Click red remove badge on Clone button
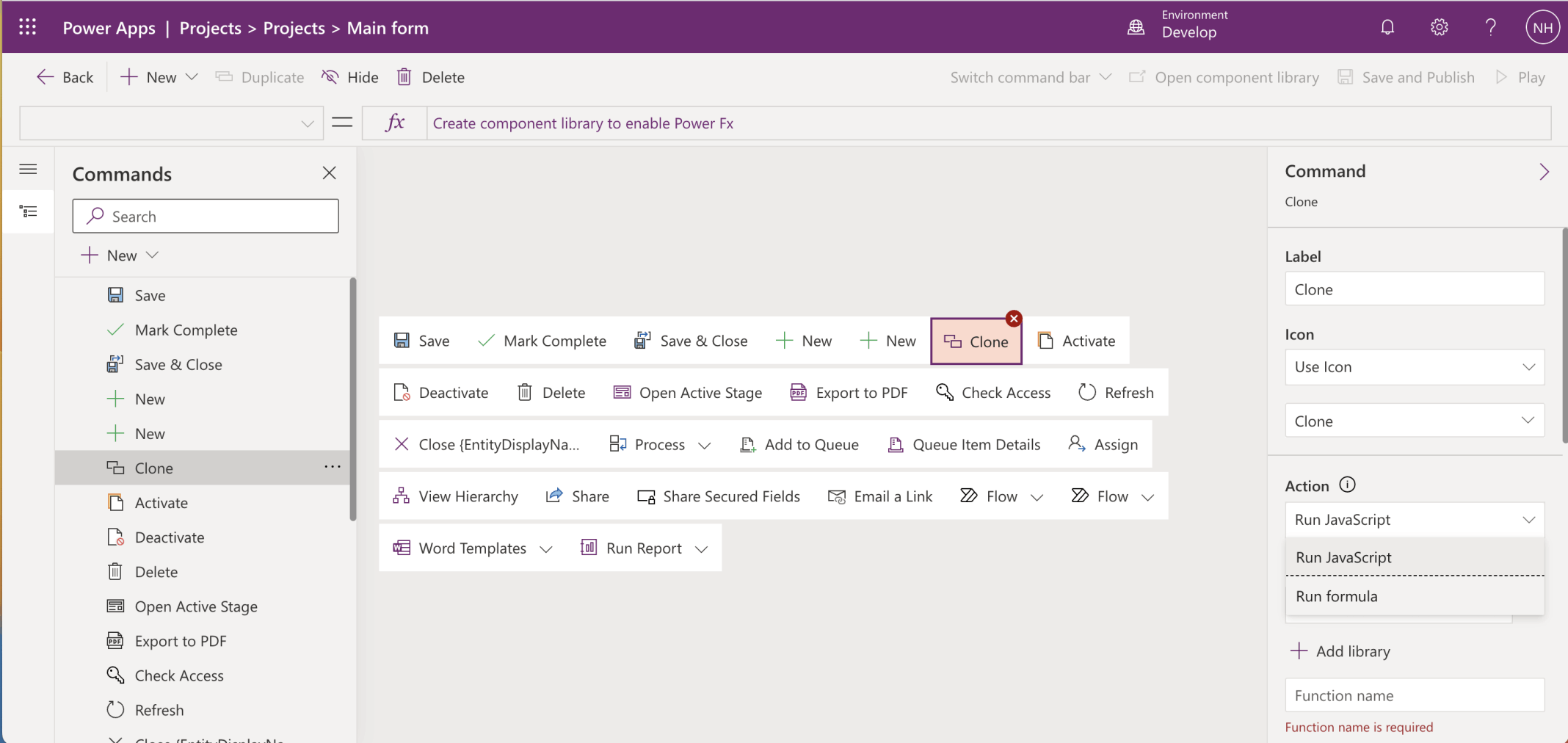This screenshot has width=1568, height=743. click(x=1014, y=319)
